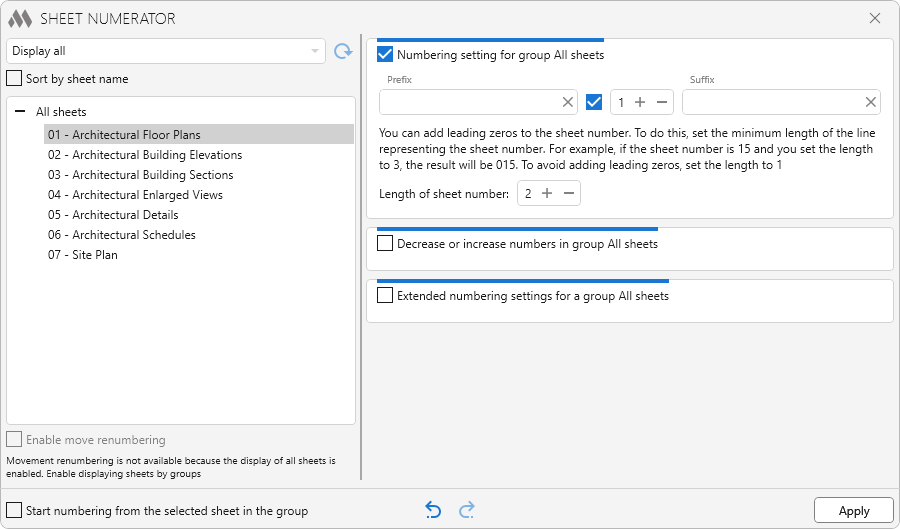
Task: Clear the Prefix field with X icon
Action: pos(567,102)
